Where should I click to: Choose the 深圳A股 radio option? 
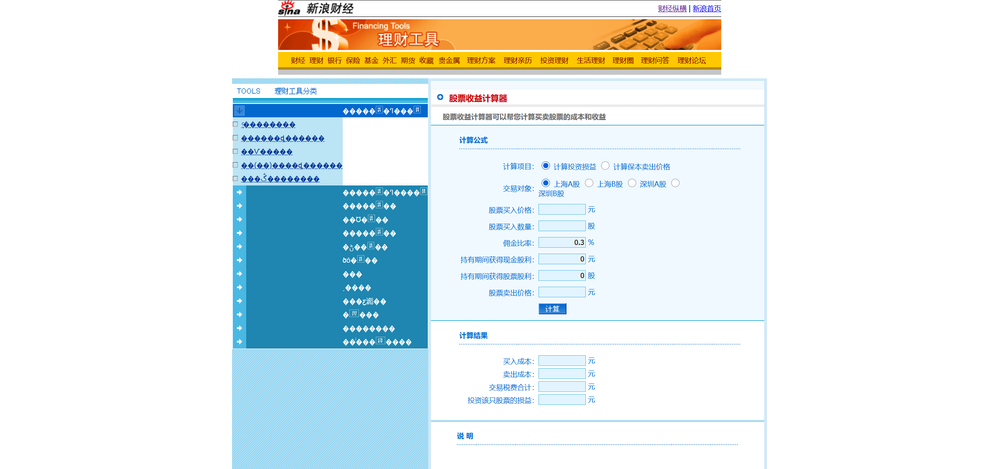click(x=632, y=183)
